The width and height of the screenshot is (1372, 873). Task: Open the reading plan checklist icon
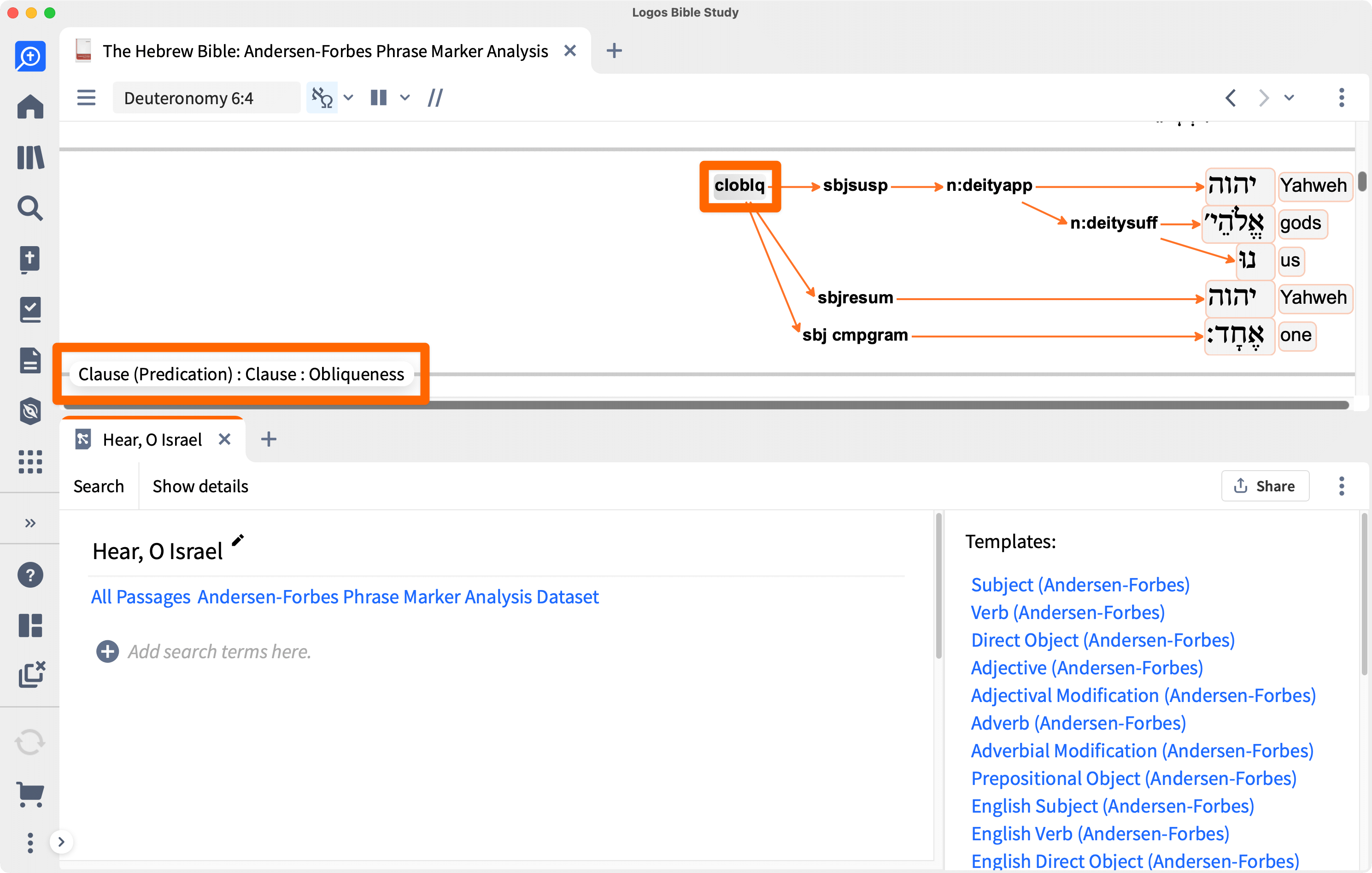(30, 310)
